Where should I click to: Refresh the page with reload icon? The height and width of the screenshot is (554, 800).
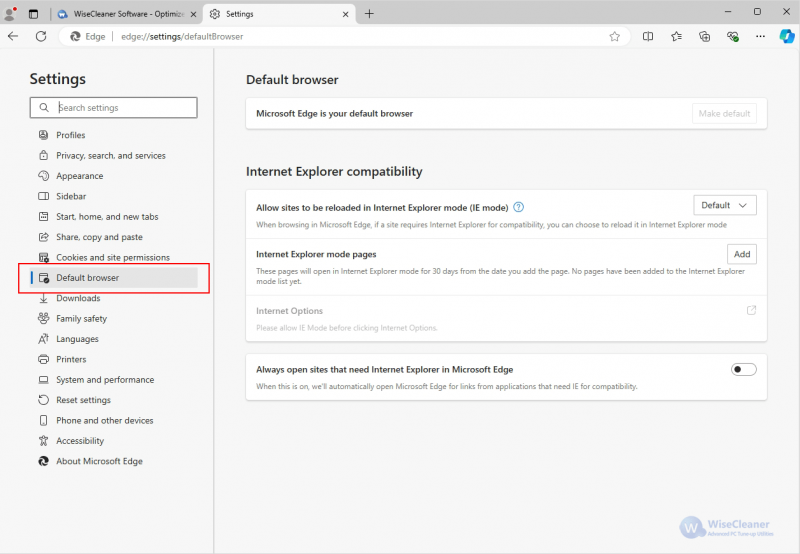(x=41, y=36)
